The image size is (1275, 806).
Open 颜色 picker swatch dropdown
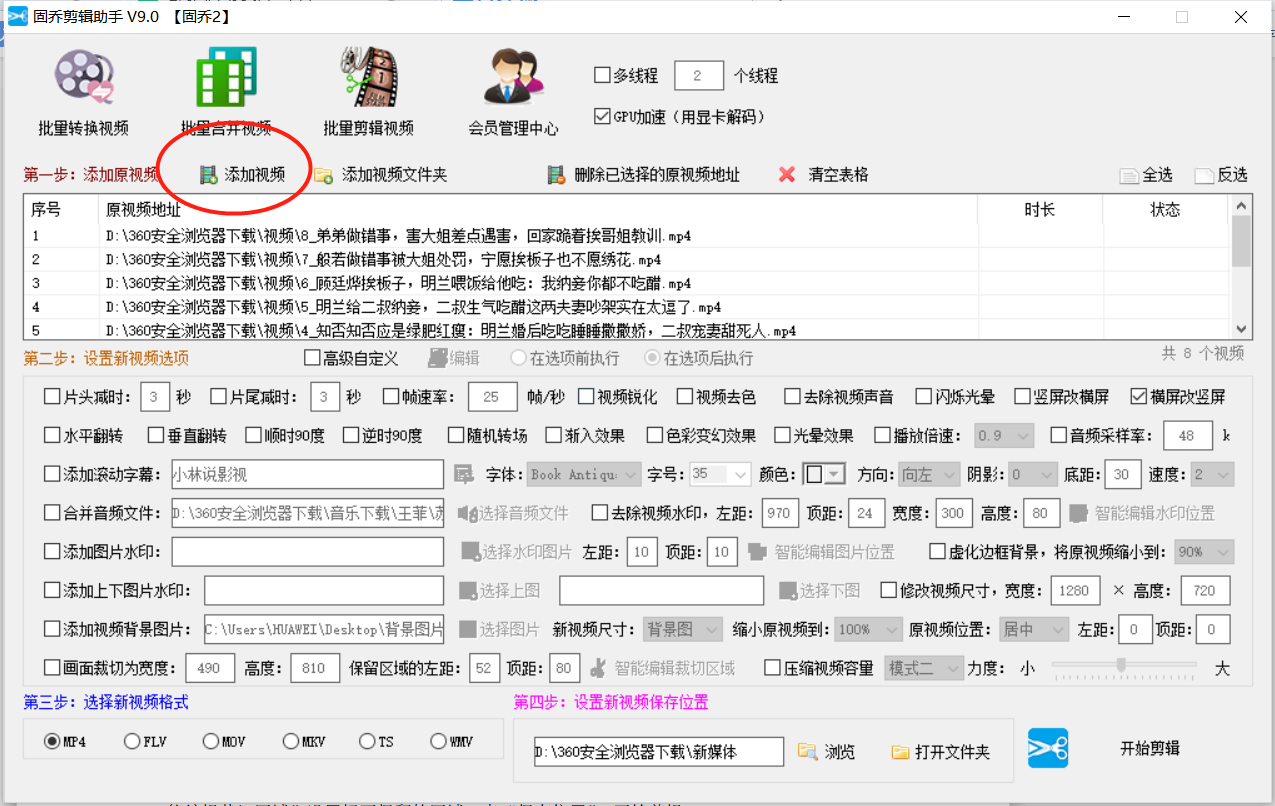click(x=826, y=474)
